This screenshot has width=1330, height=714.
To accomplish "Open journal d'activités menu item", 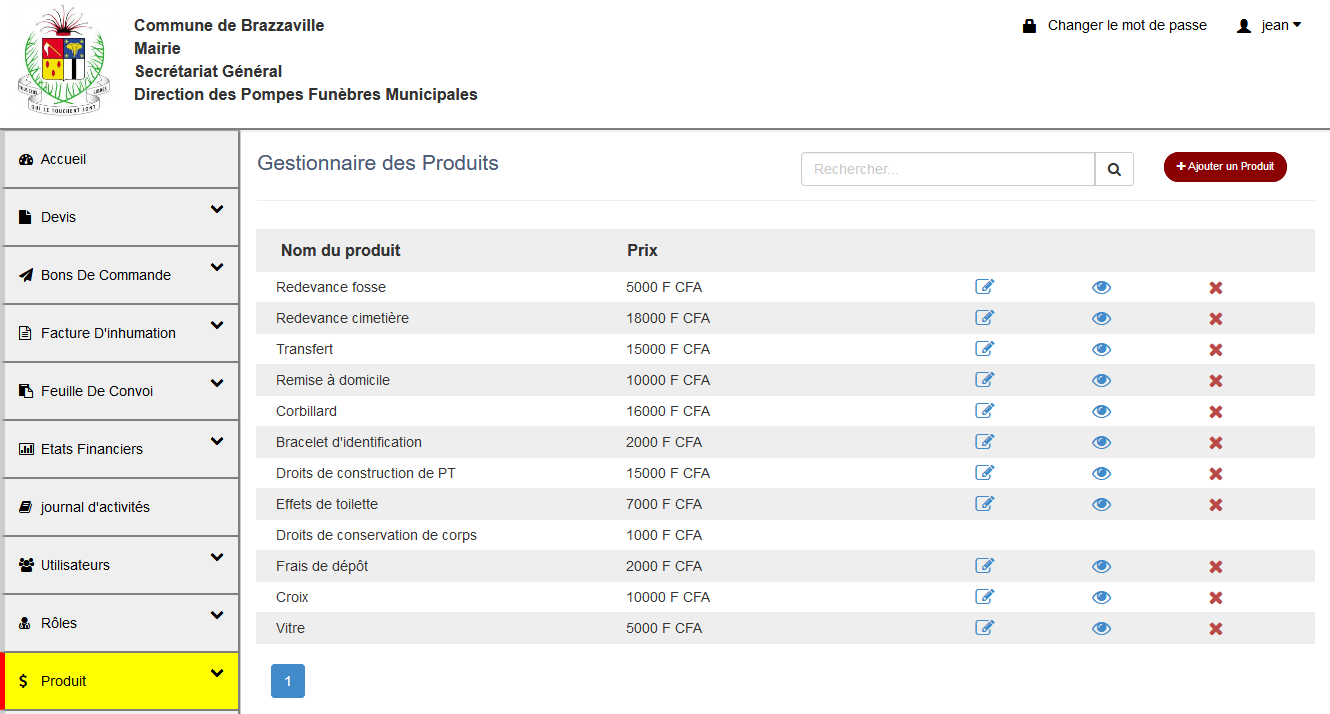I will (95, 507).
